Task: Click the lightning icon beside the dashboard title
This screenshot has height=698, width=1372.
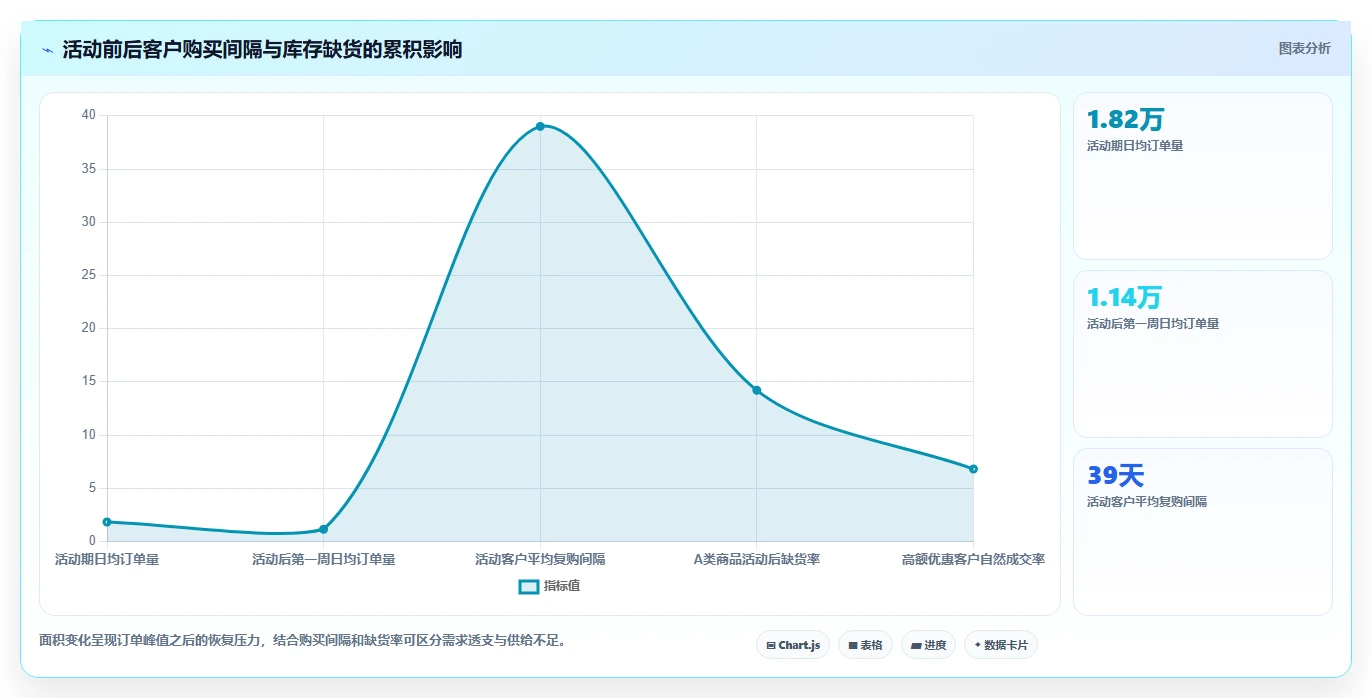Action: click(x=48, y=49)
